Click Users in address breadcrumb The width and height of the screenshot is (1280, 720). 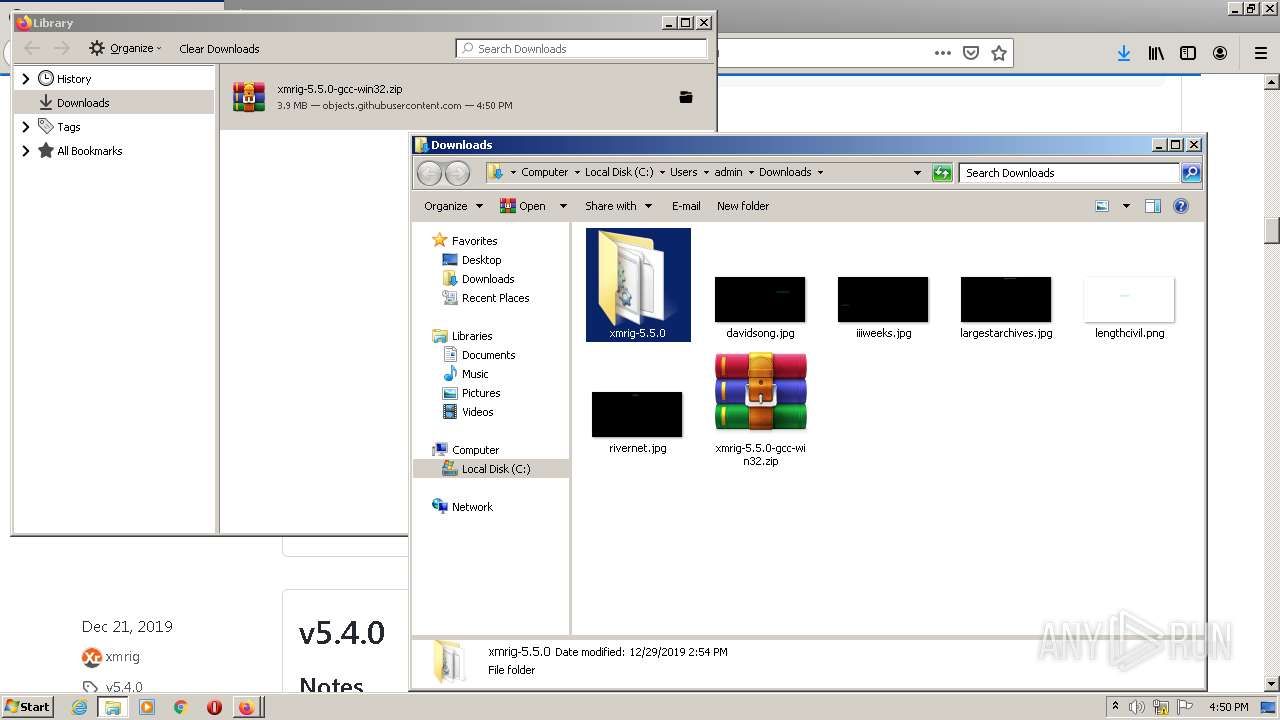click(x=684, y=172)
